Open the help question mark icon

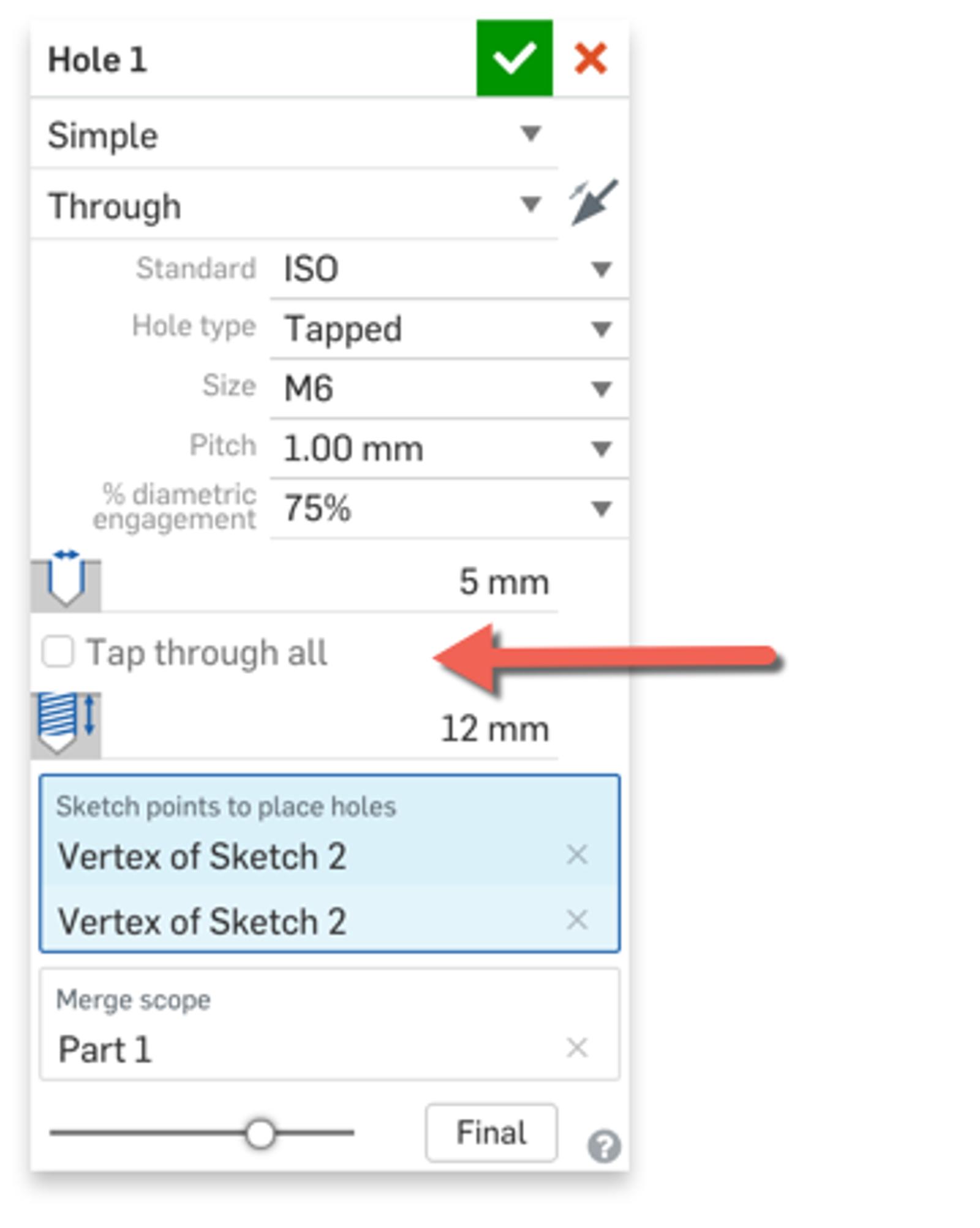coord(604,1146)
